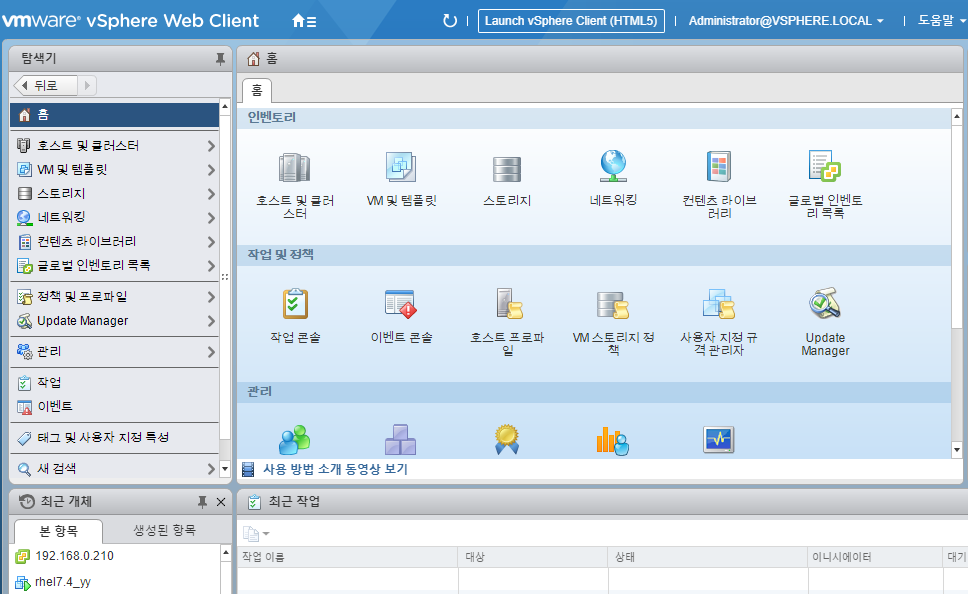This screenshot has width=968, height=594.
Task: Open the 네트워킹 globe icon
Action: coord(613,166)
